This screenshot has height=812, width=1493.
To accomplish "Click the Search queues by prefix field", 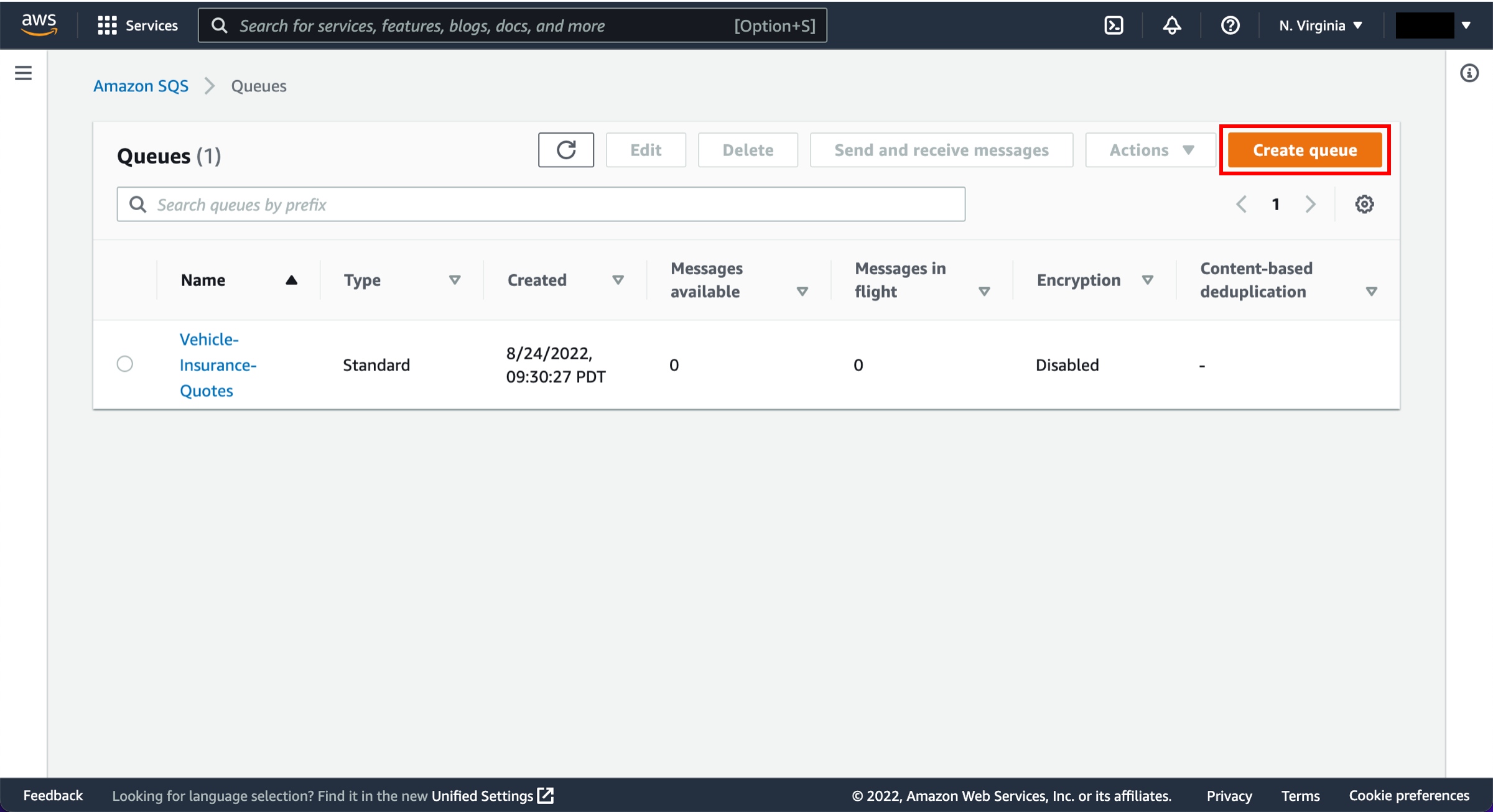I will tap(541, 205).
